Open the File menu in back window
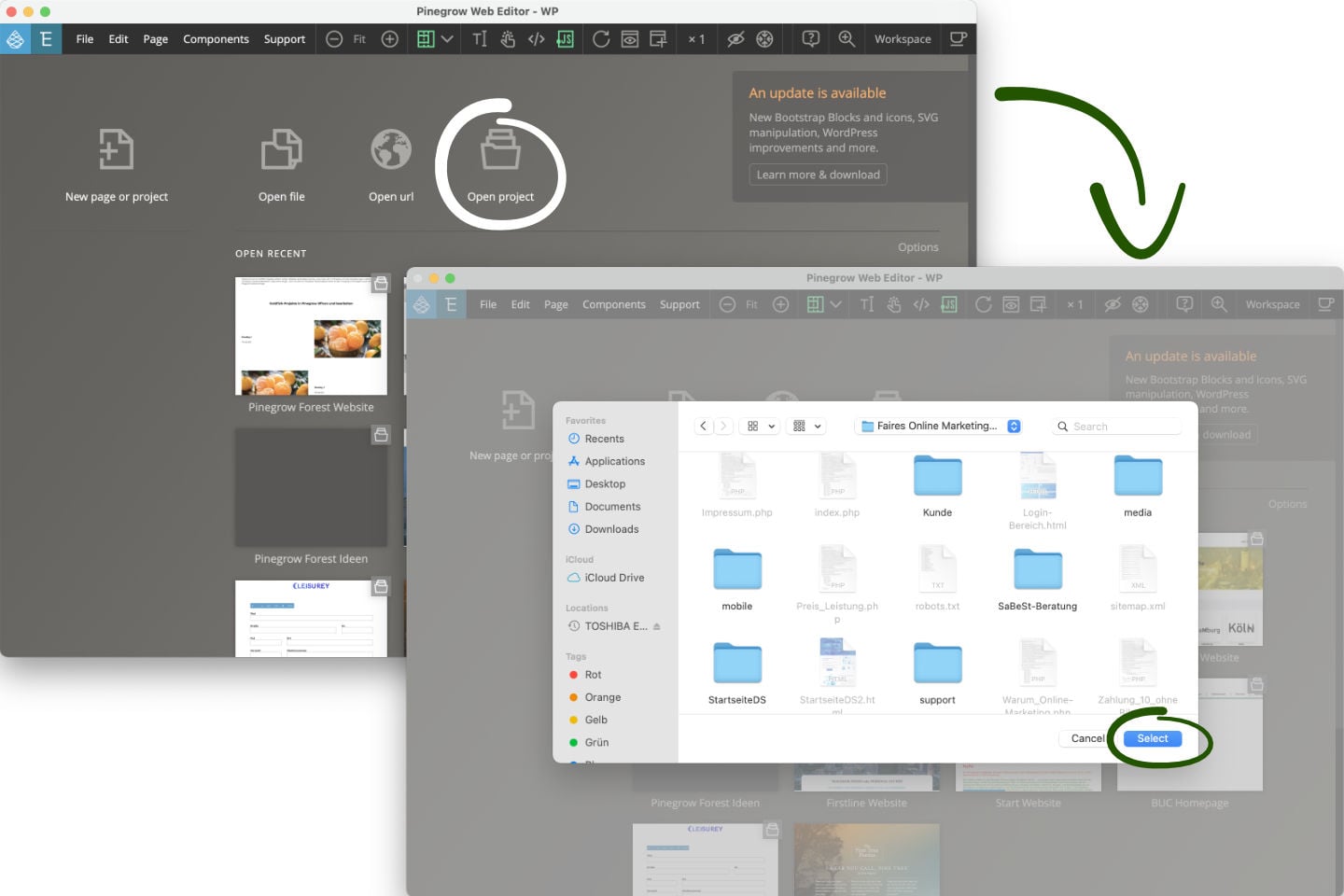Viewport: 1344px width, 896px height. coord(85,39)
